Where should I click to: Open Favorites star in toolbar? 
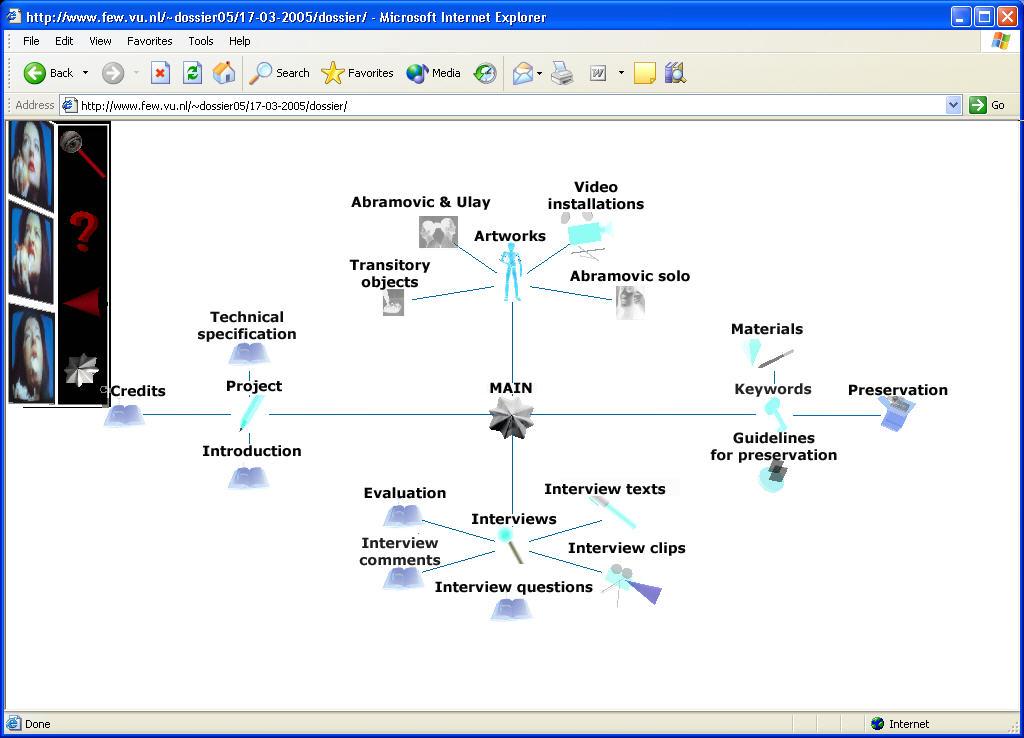tap(357, 73)
